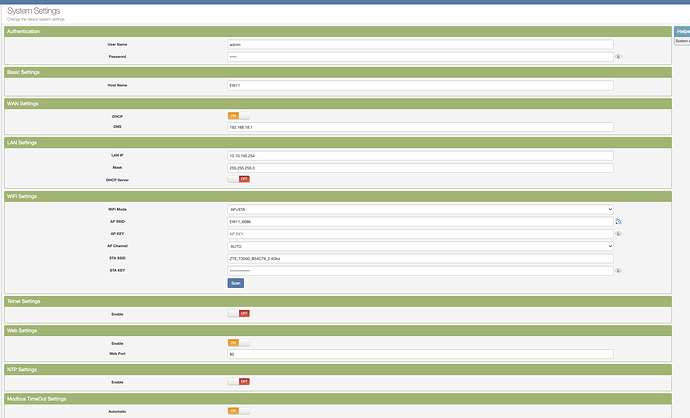This screenshot has width=690, height=418.
Task: Click the System Settings page title
Action: click(x=33, y=11)
